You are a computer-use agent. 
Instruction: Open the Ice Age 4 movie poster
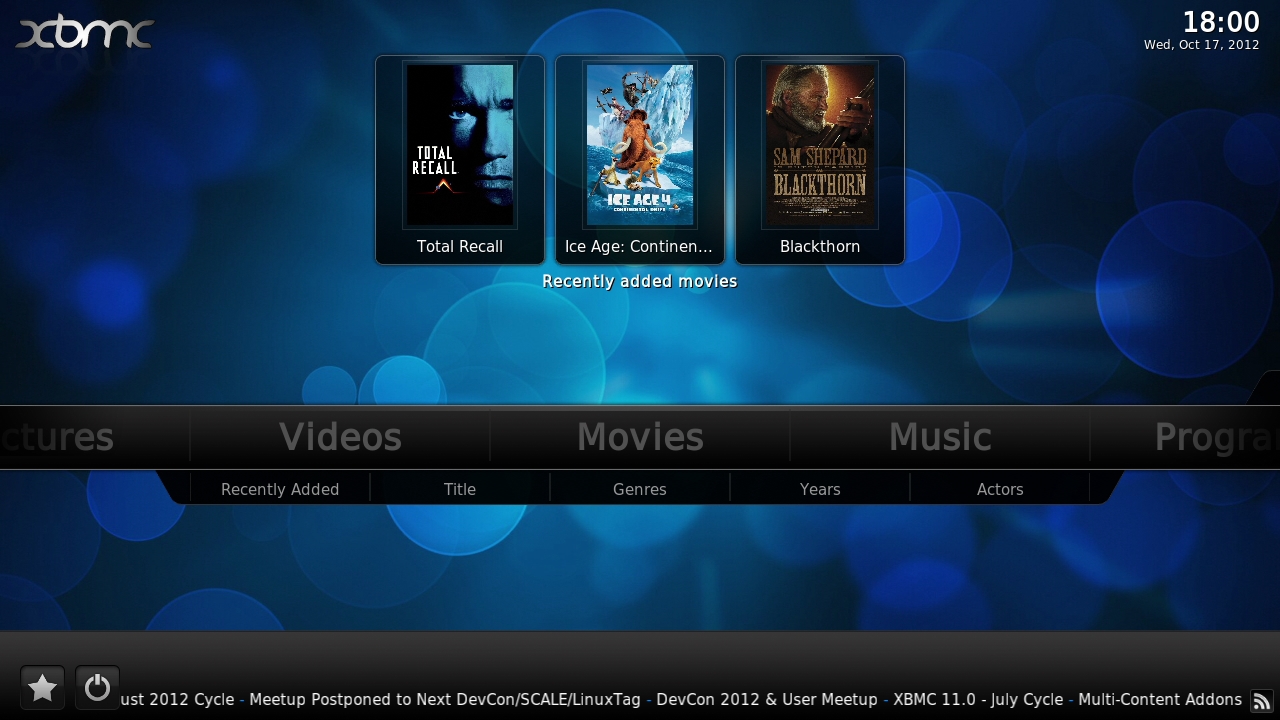pos(640,145)
